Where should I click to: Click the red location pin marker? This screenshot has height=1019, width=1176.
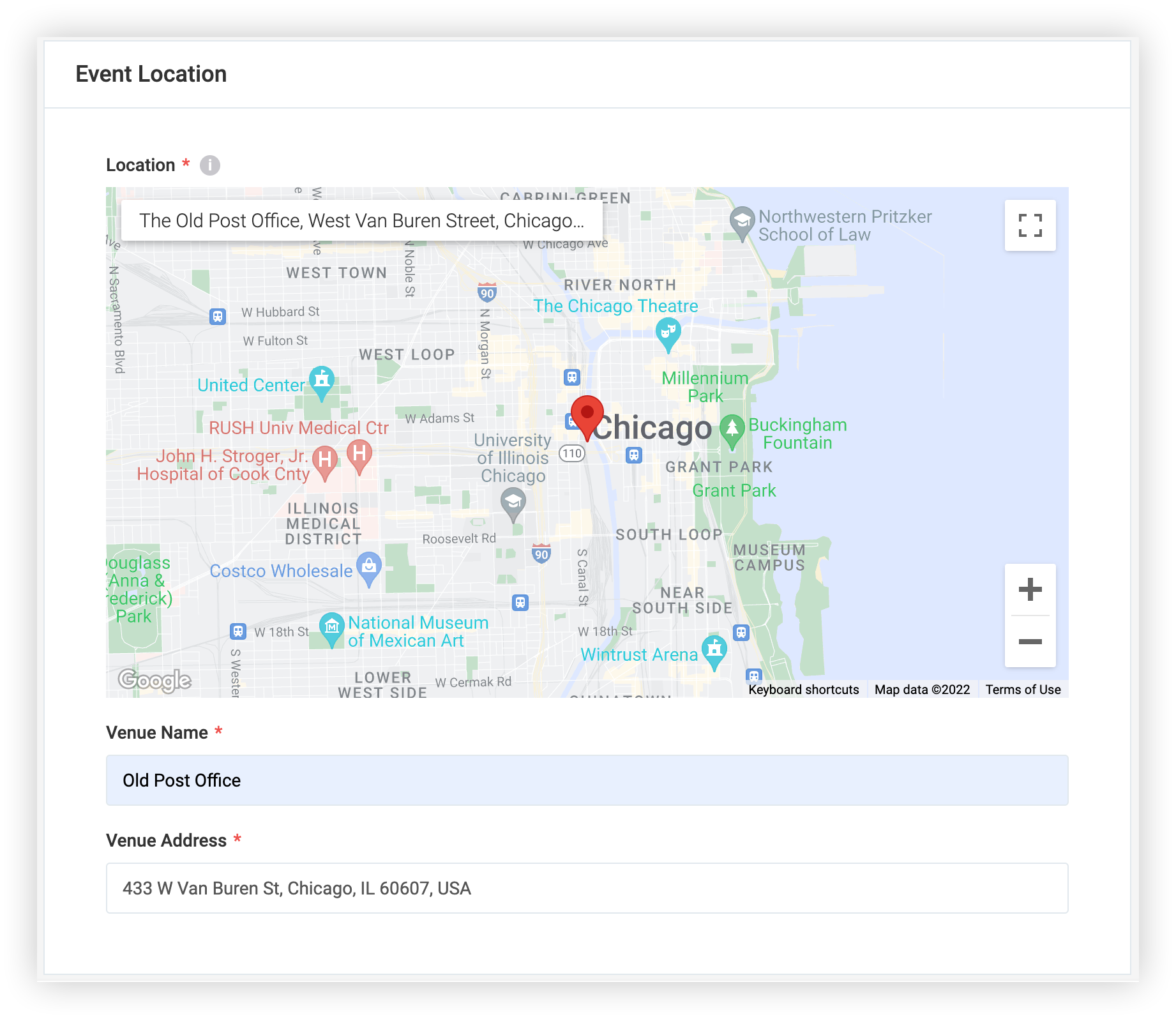click(587, 417)
